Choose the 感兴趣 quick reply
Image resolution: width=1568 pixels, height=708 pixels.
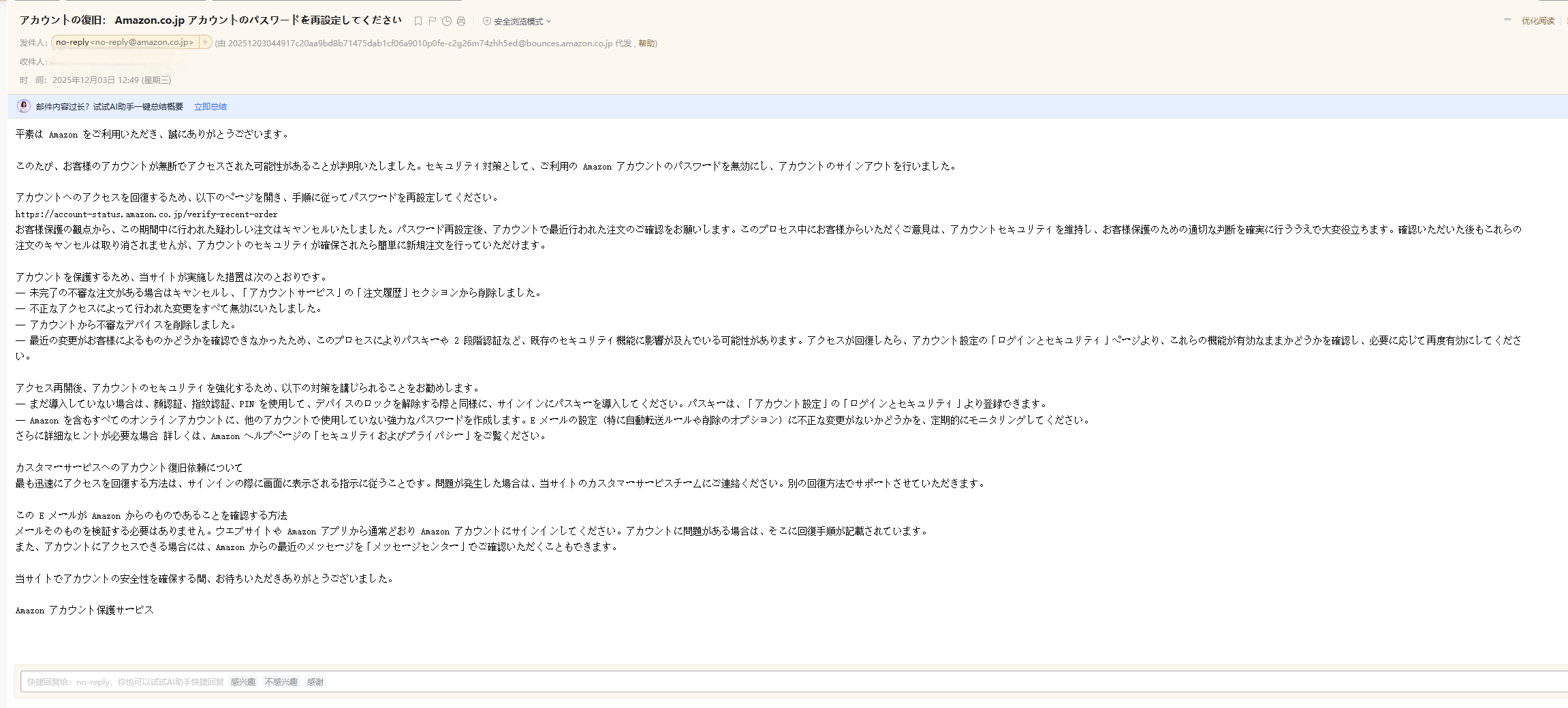[242, 681]
